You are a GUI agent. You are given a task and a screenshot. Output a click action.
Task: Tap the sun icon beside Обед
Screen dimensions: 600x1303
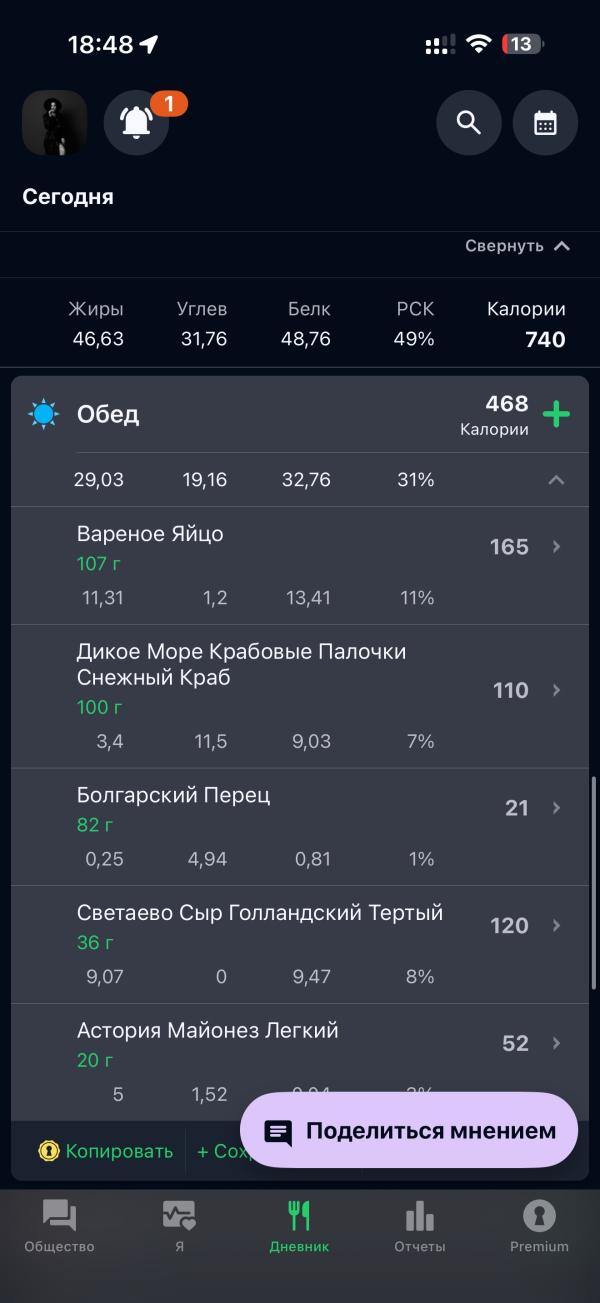(x=44, y=414)
